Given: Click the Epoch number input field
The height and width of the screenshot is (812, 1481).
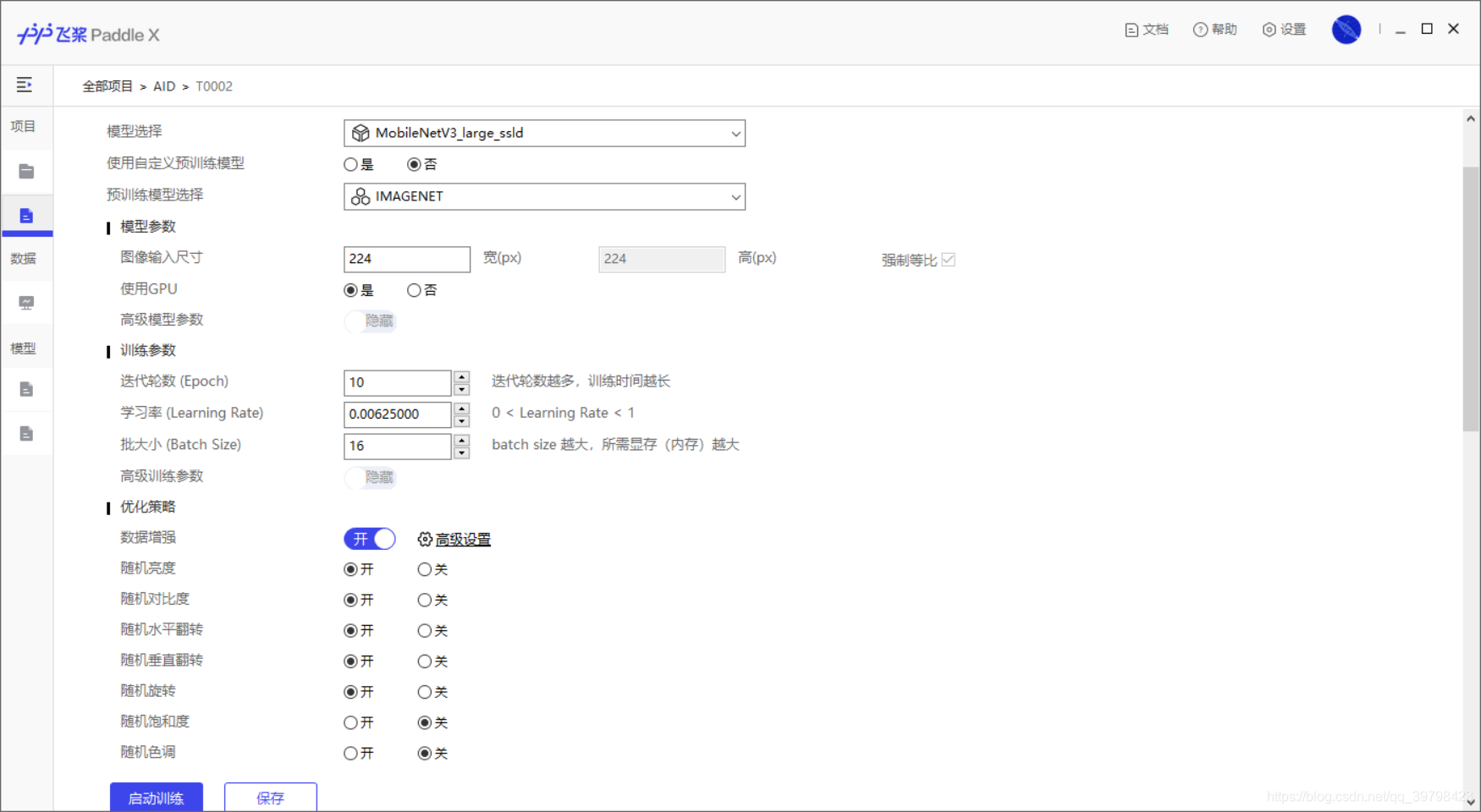Looking at the screenshot, I should tap(397, 382).
